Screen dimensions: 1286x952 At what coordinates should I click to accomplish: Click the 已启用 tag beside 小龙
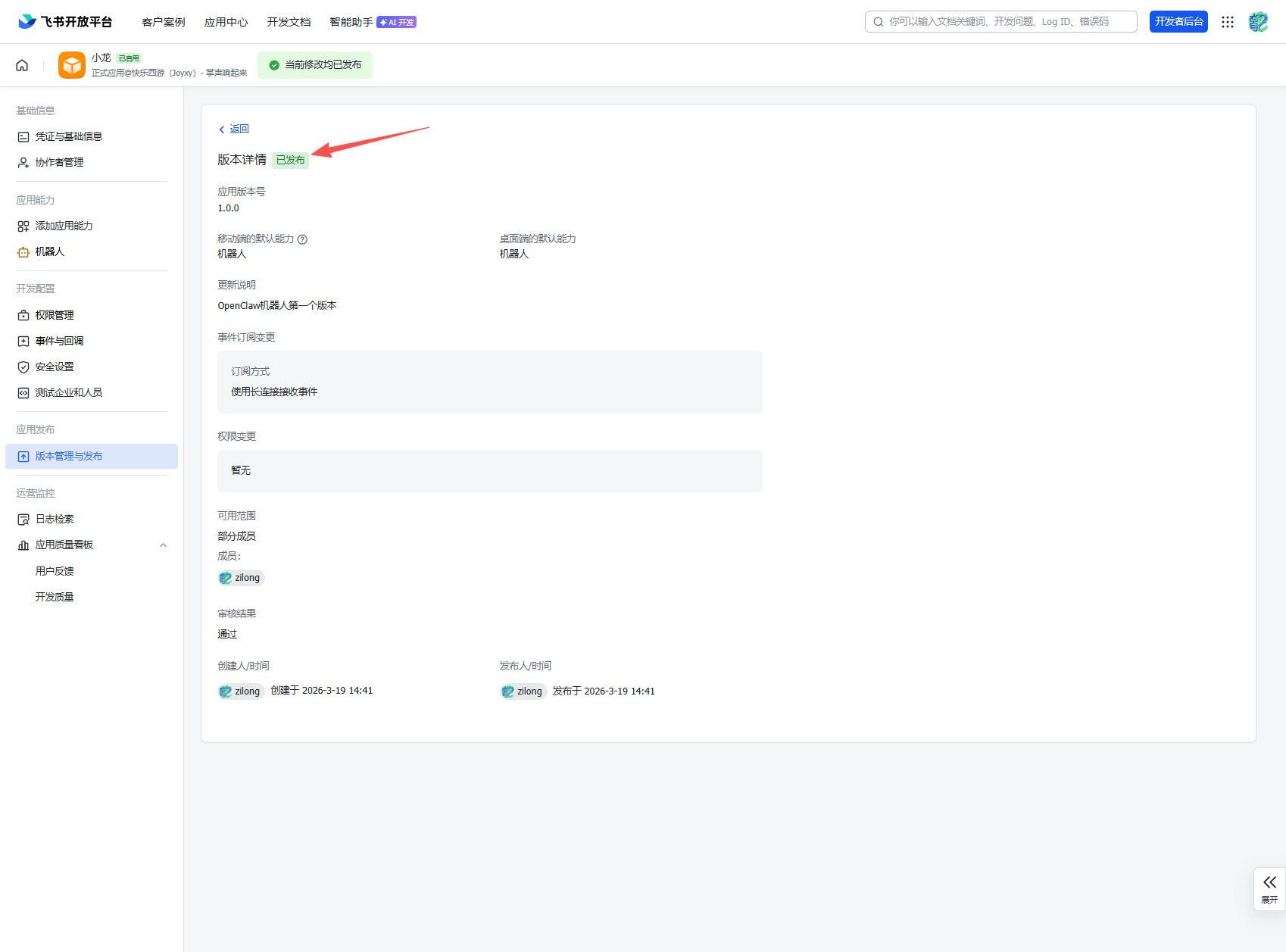129,58
